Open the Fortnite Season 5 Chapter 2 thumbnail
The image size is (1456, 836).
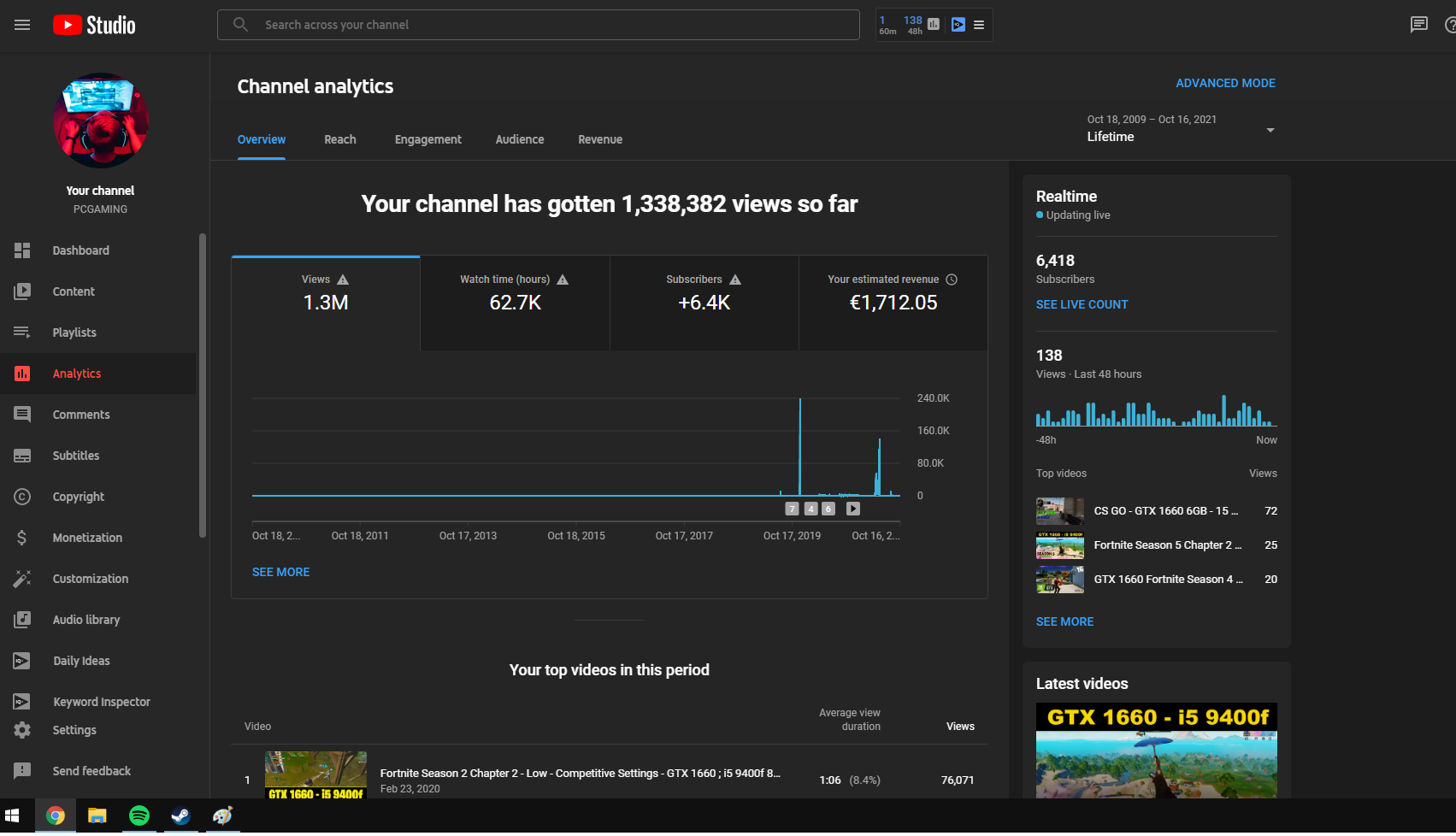click(1060, 545)
